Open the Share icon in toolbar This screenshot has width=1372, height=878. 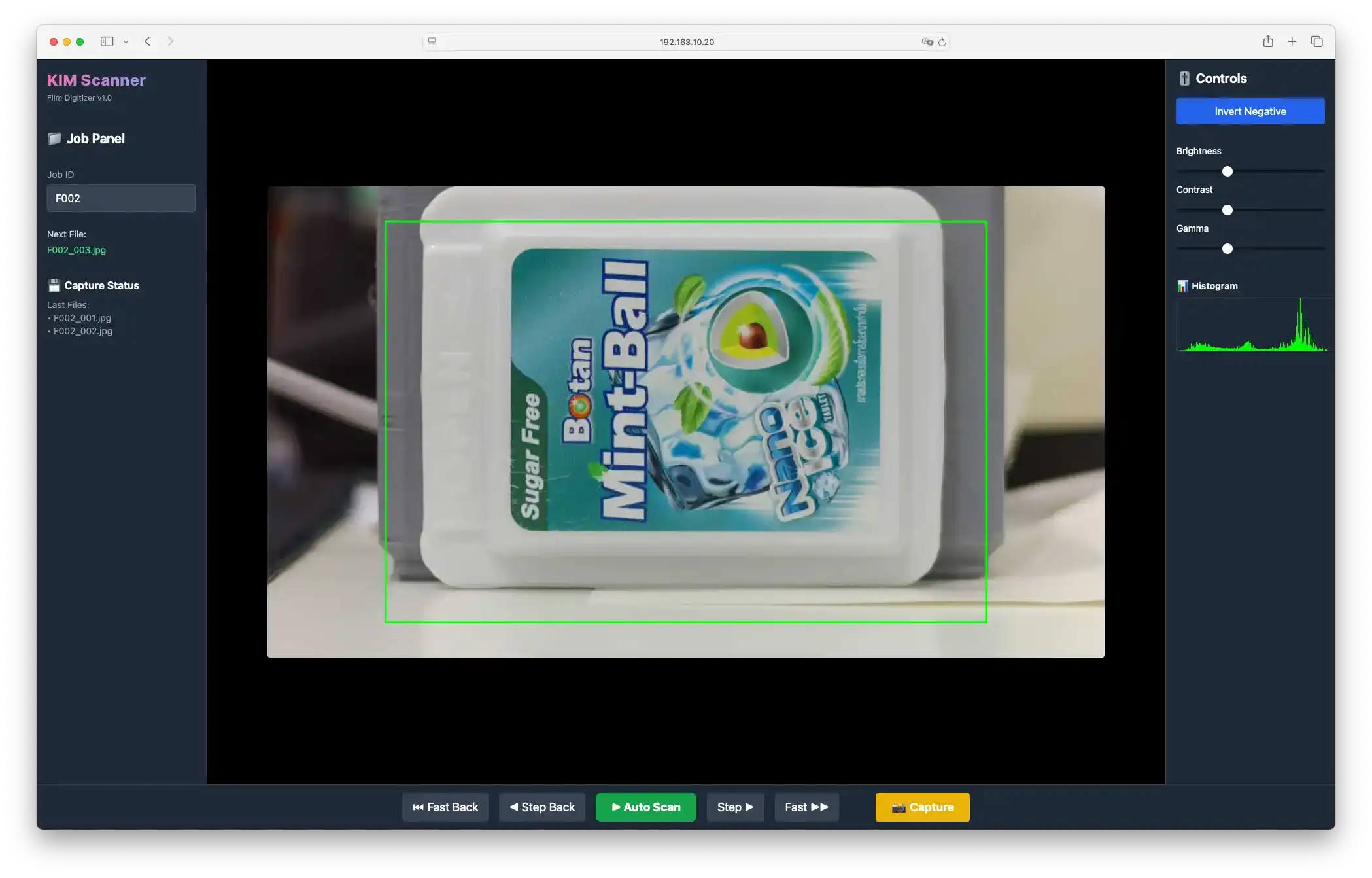pyautogui.click(x=1268, y=41)
